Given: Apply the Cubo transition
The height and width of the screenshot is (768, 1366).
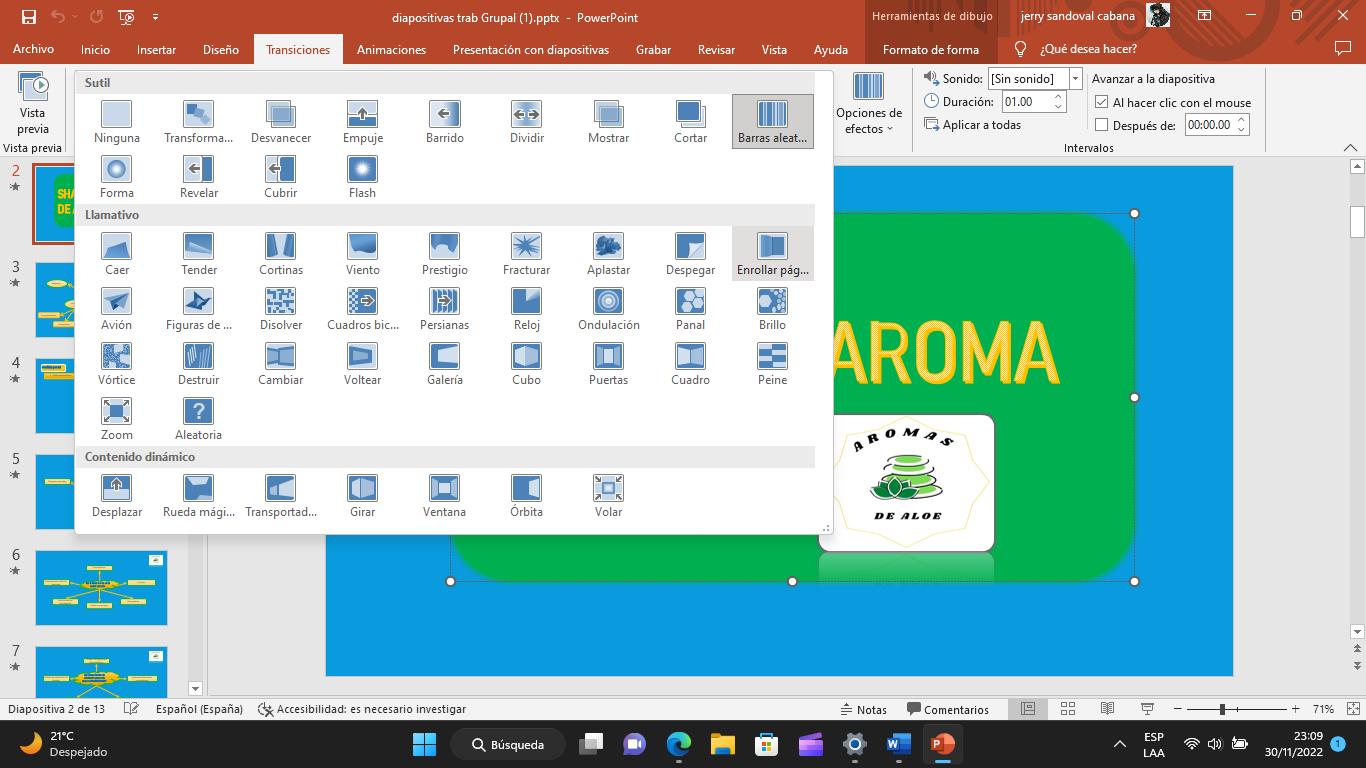Looking at the screenshot, I should [527, 364].
